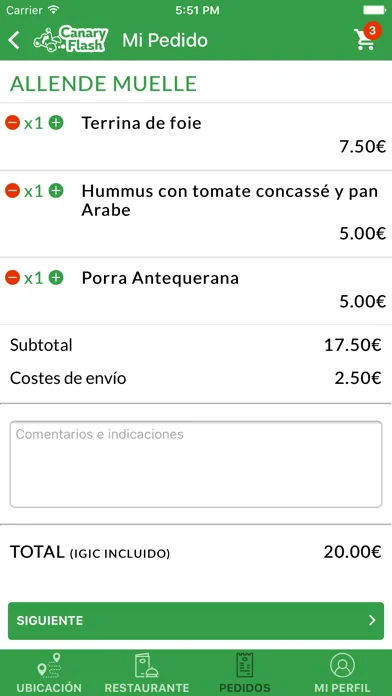Open the shopping cart with 3 items
Image resolution: width=392 pixels, height=696 pixels.
368,37
